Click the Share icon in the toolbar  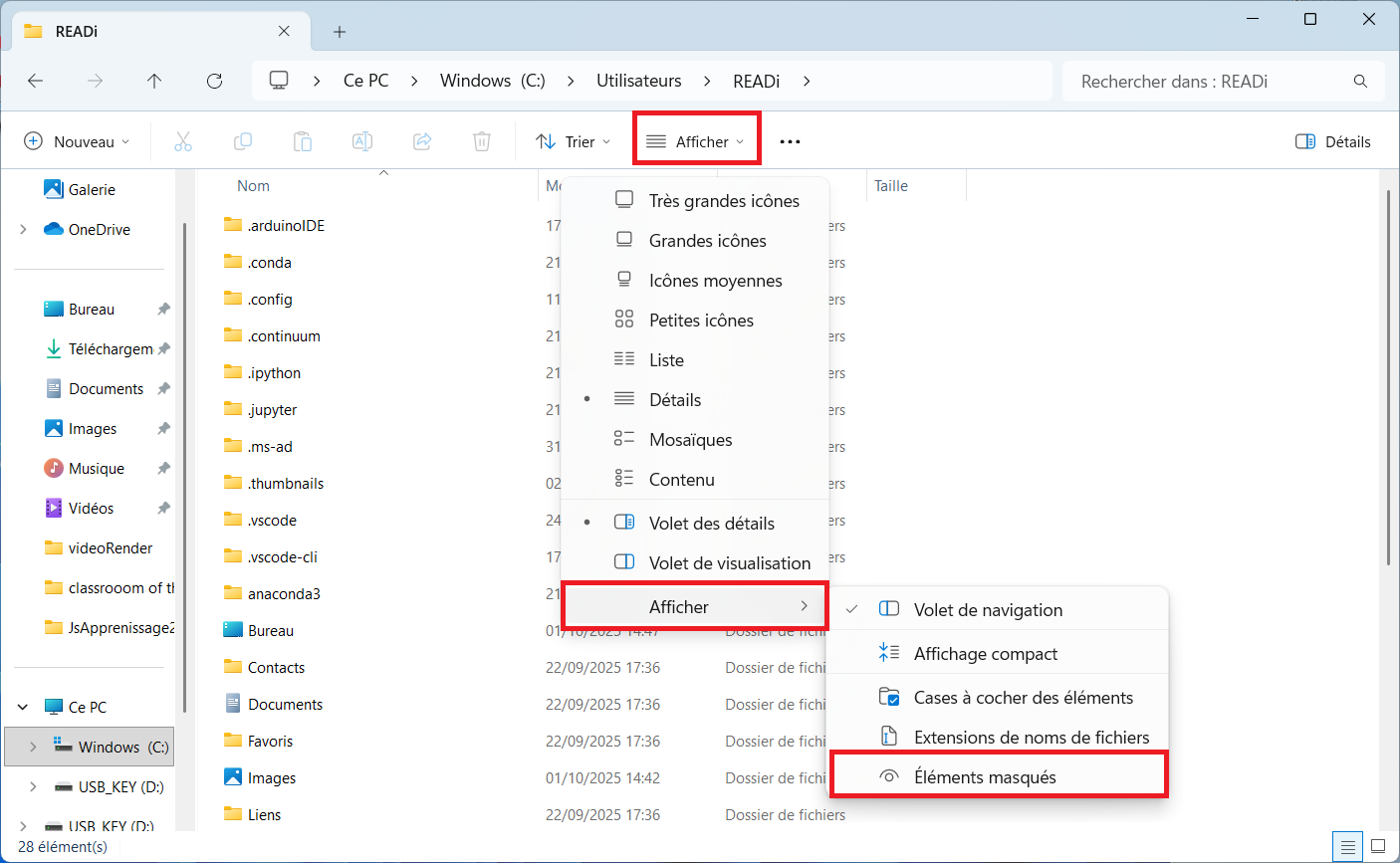[x=422, y=141]
